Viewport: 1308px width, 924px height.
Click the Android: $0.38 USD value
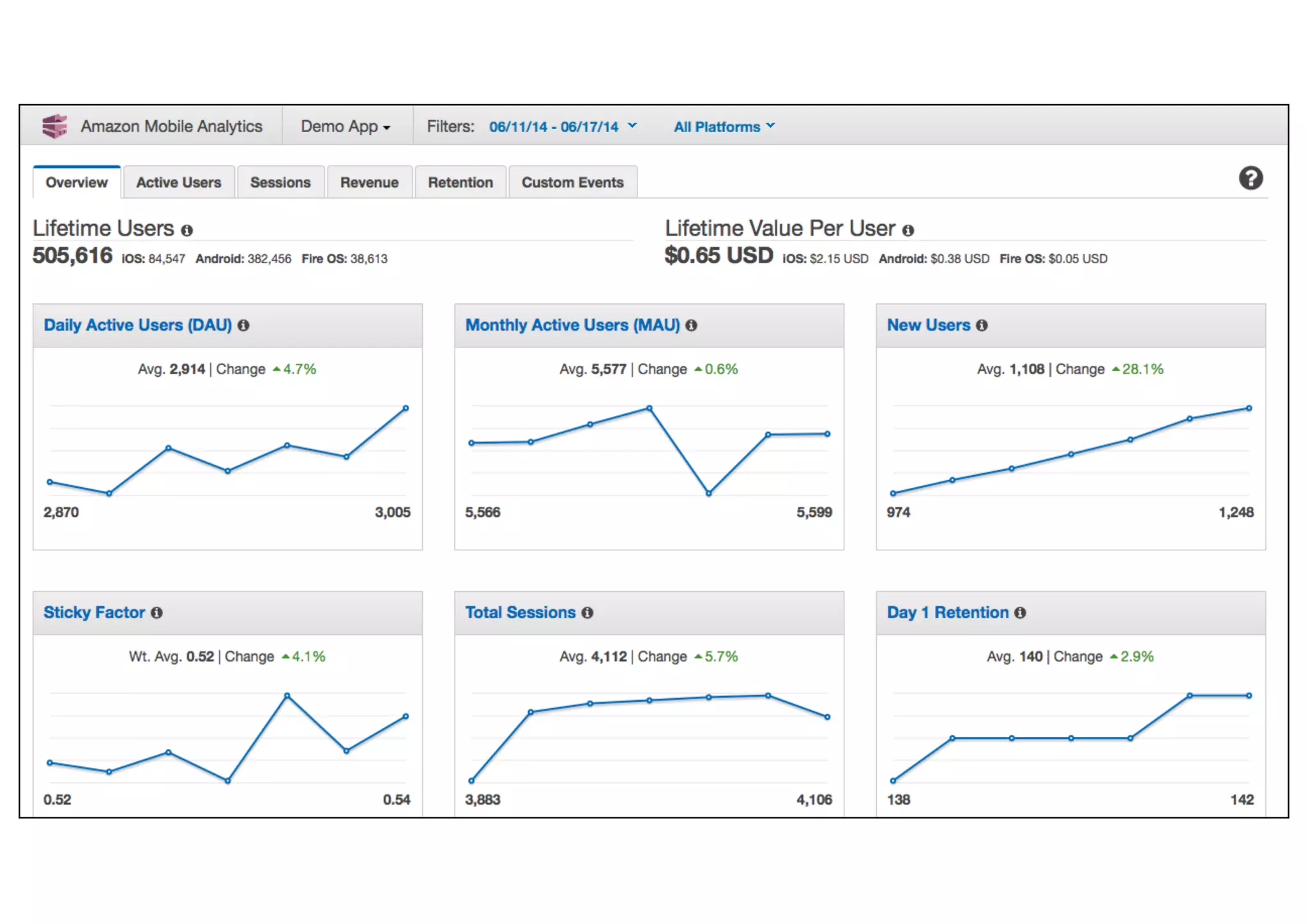934,259
